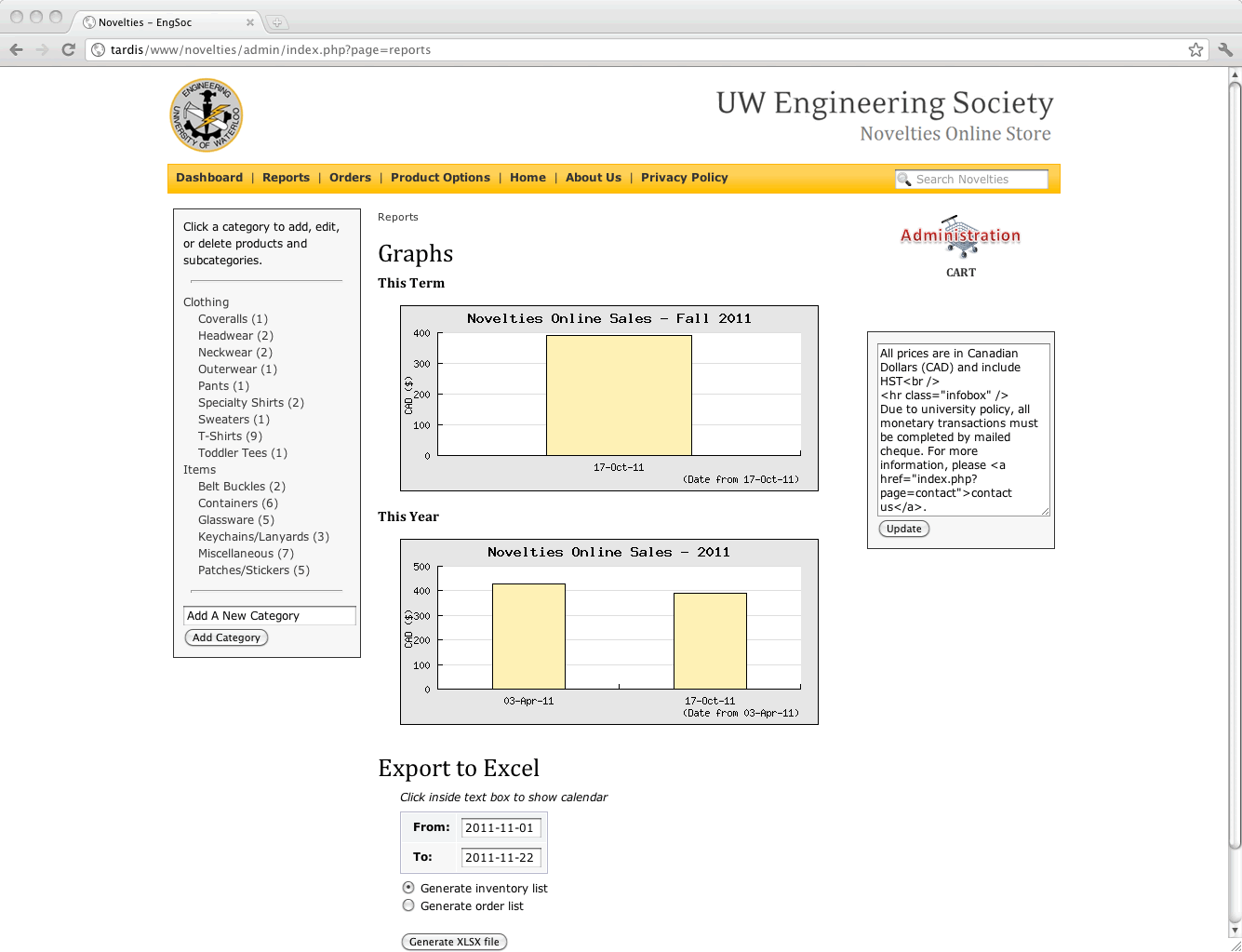
Task: Open Neckwear (2) subcategory
Action: (235, 353)
